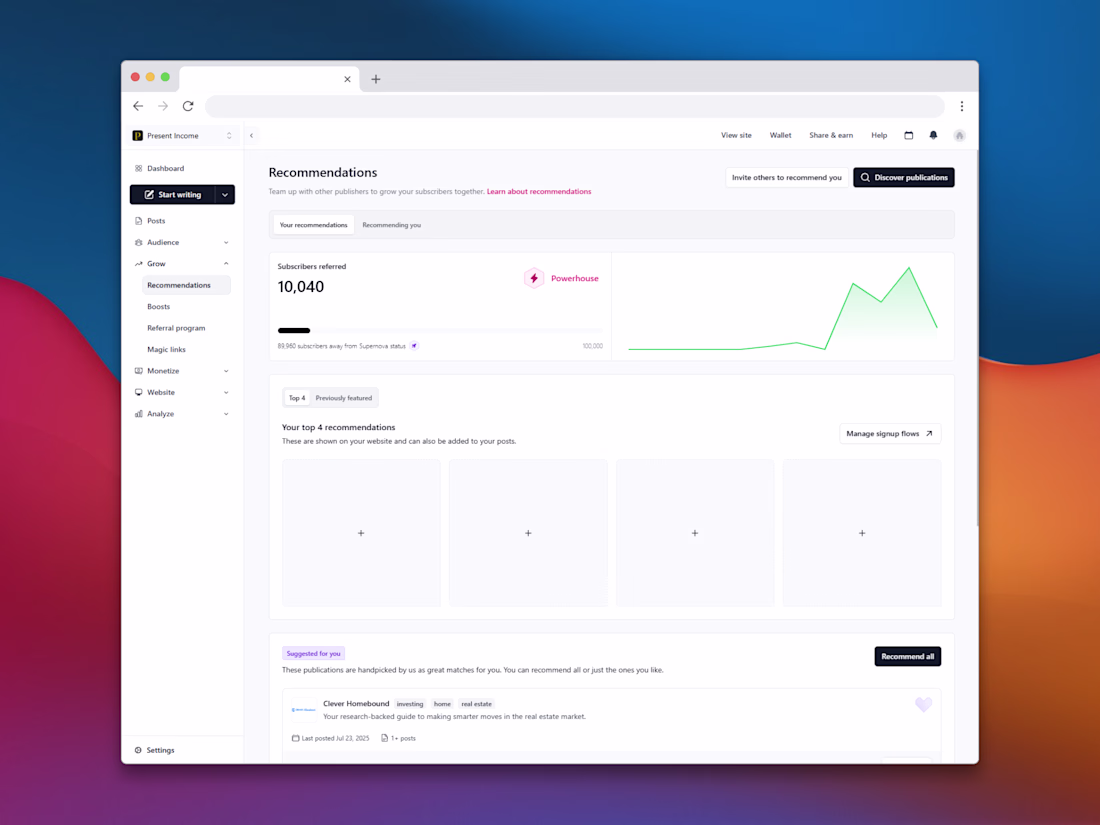Open Share & earn

(831, 135)
